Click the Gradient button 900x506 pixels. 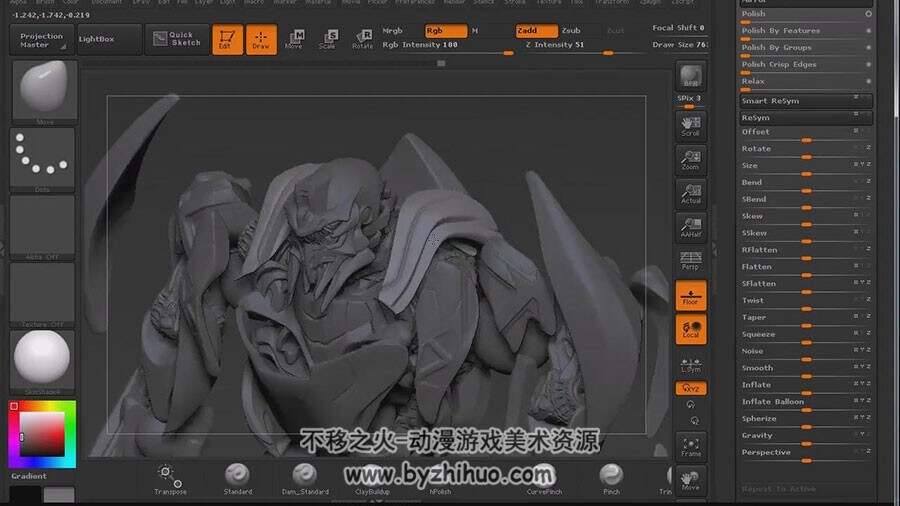(29, 476)
